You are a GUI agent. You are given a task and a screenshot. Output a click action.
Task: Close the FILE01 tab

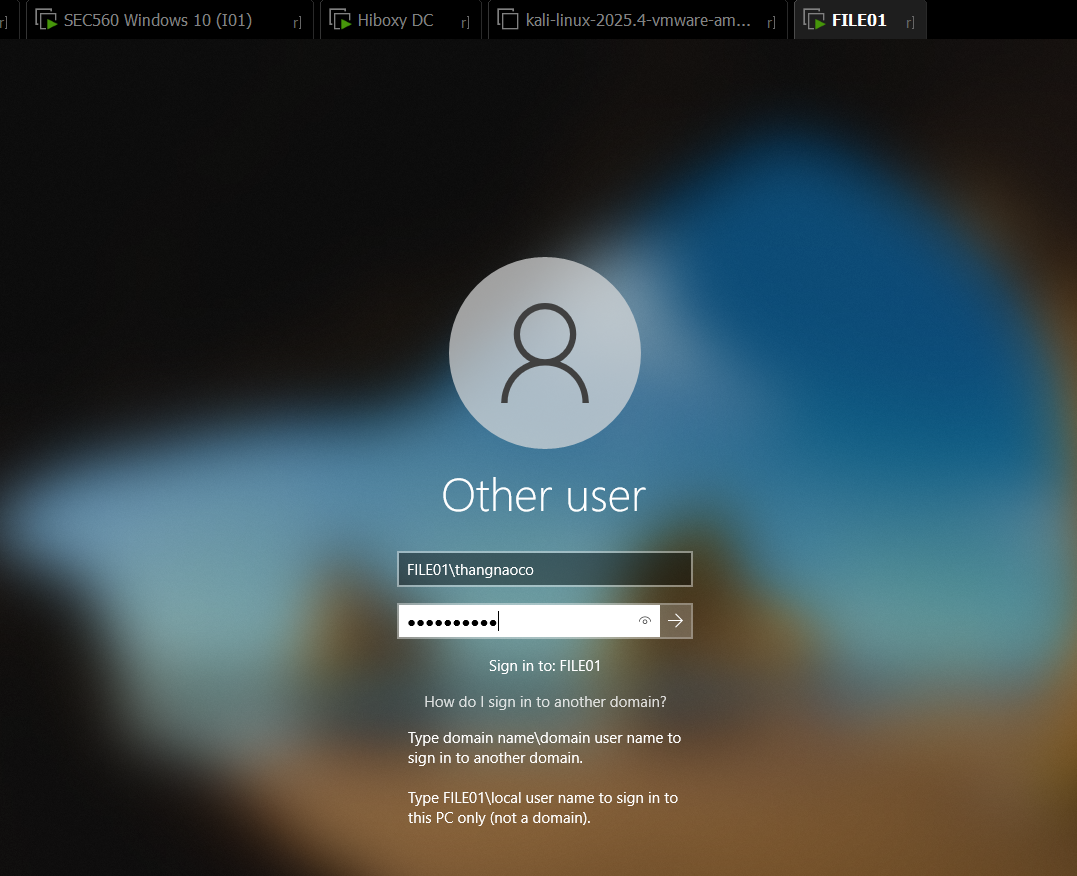pos(909,21)
